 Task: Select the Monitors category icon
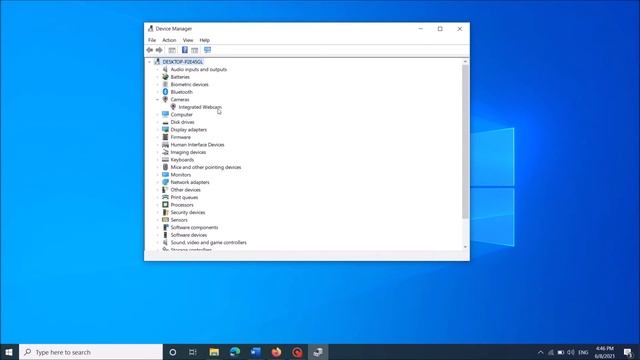[x=165, y=175]
